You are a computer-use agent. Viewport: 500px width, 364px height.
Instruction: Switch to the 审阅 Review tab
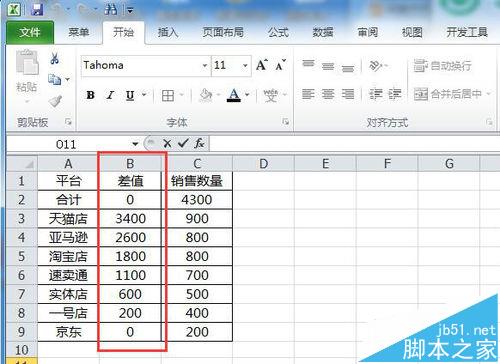(368, 32)
